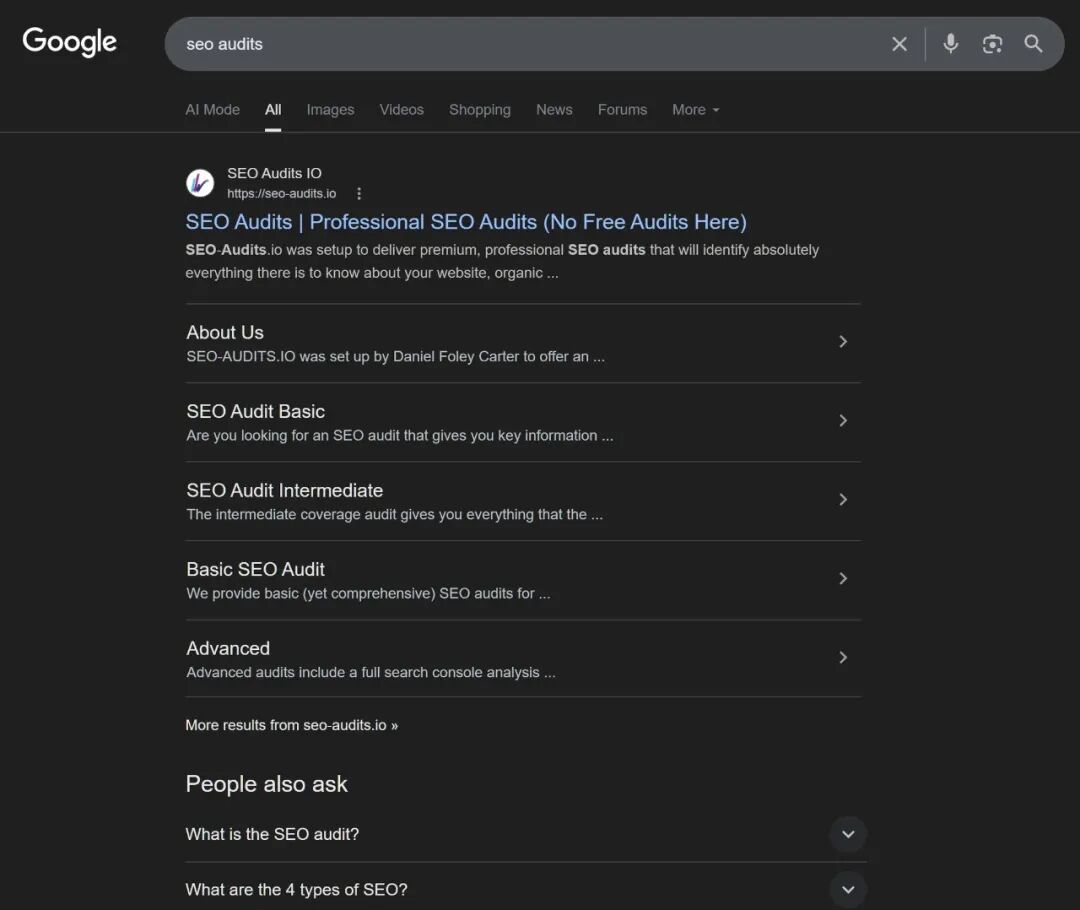1080x910 pixels.
Task: Expand "What are the 4 types of SEO?"
Action: pos(847,889)
